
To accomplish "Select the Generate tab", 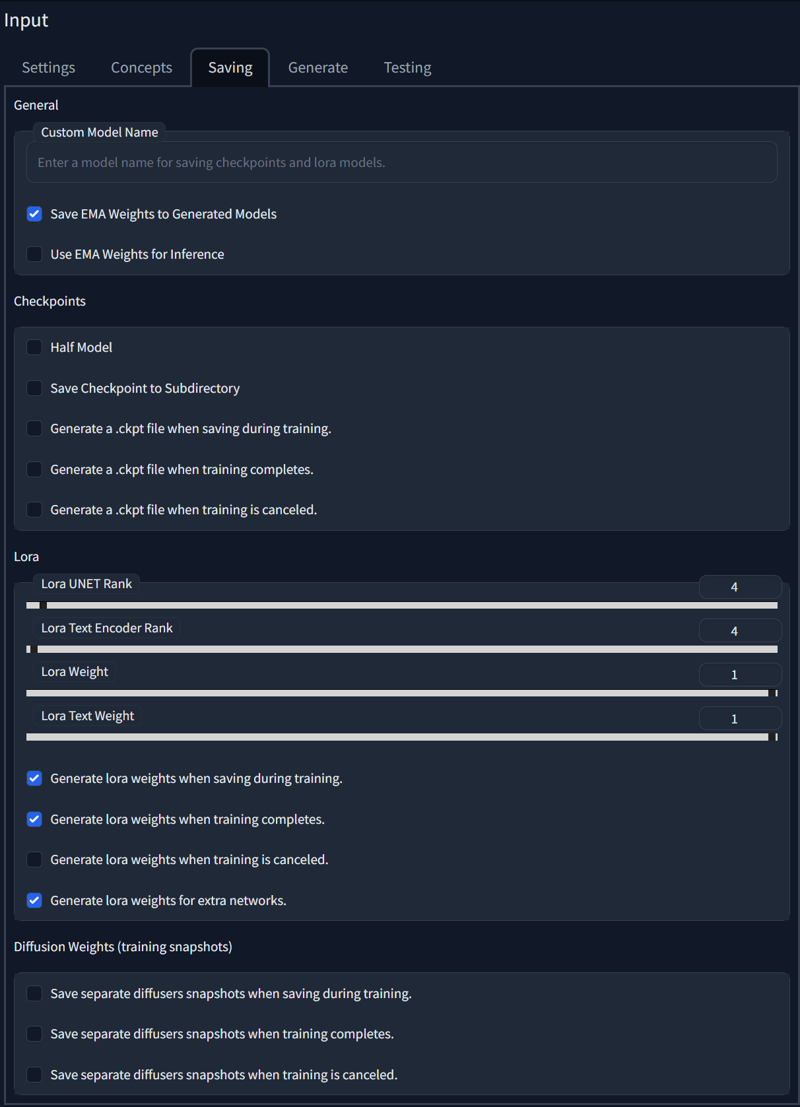I will coord(318,68).
